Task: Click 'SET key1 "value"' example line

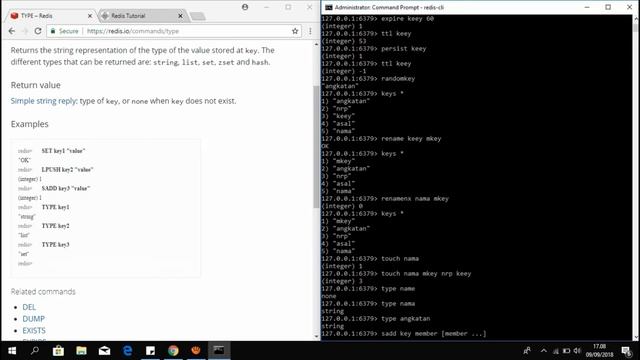Action: pos(63,151)
